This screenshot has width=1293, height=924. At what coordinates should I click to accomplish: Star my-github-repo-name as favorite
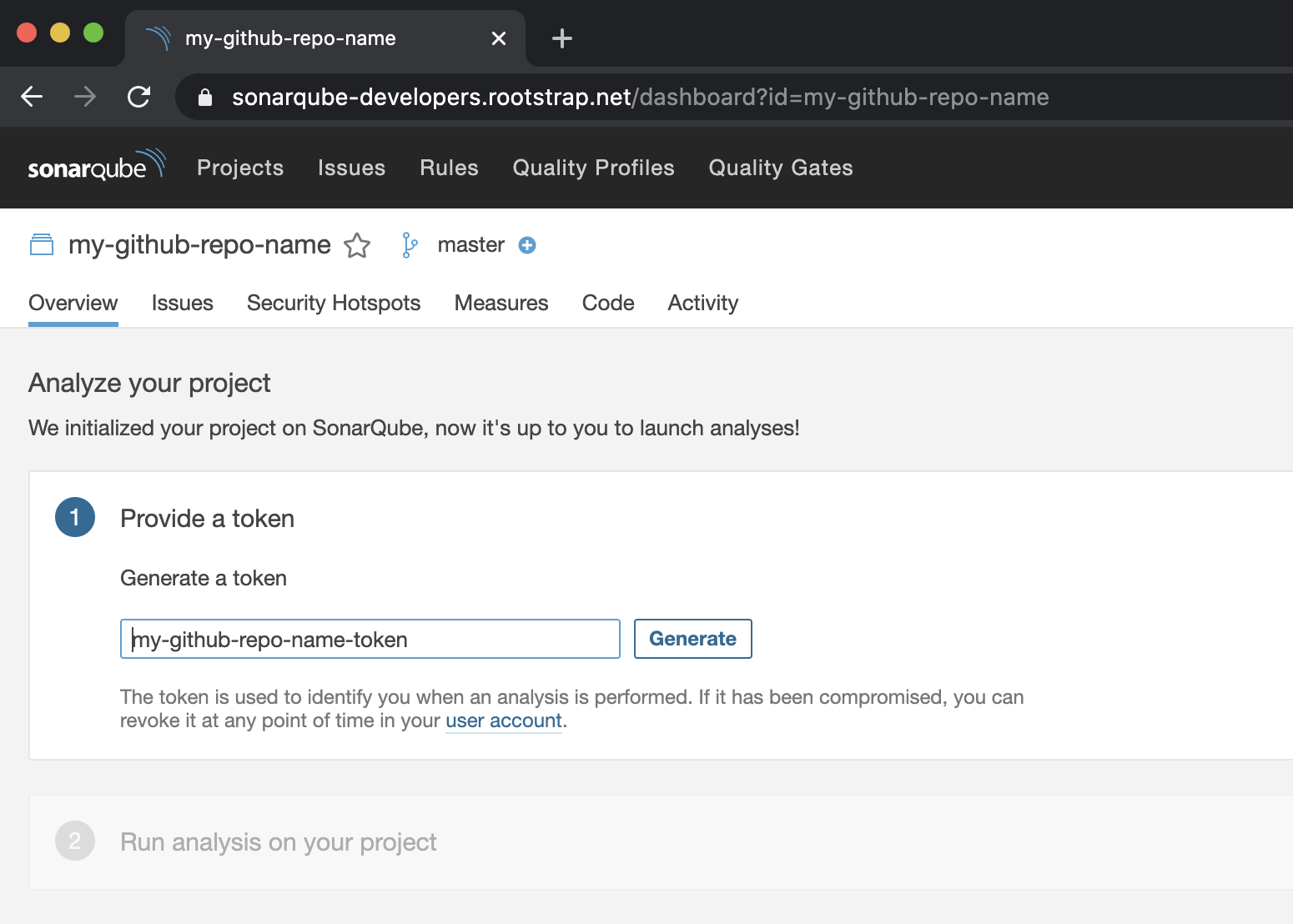coord(357,245)
